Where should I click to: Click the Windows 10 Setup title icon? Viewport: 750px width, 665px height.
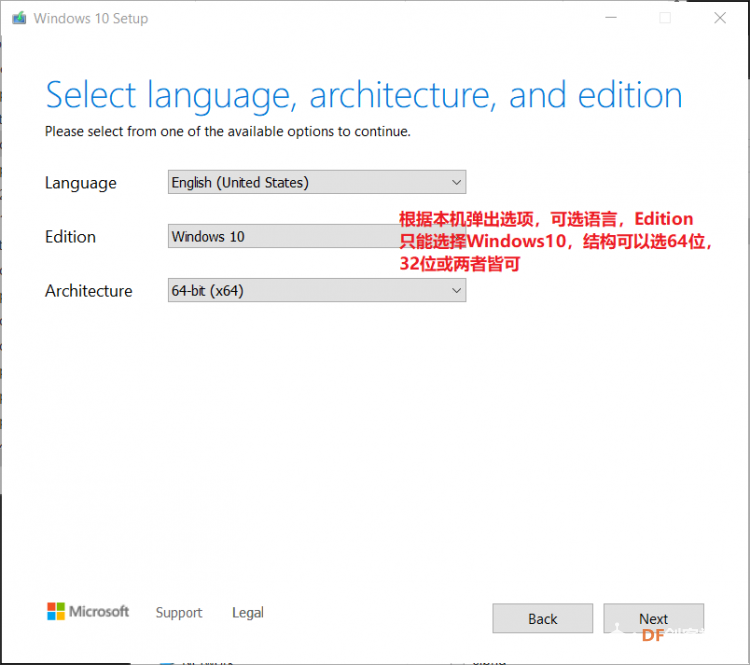tap(19, 18)
